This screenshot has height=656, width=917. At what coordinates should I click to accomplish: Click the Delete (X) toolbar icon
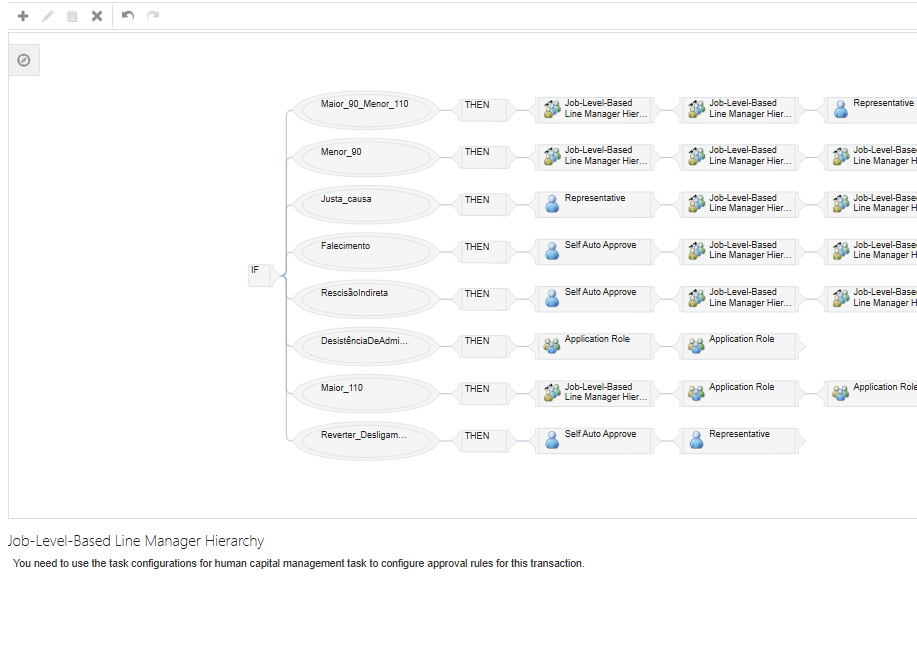[95, 16]
